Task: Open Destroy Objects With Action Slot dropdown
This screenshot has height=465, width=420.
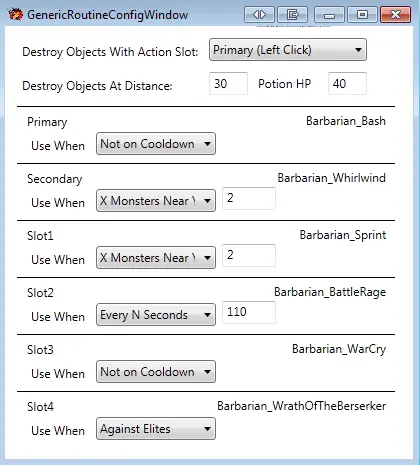Action: coord(288,50)
